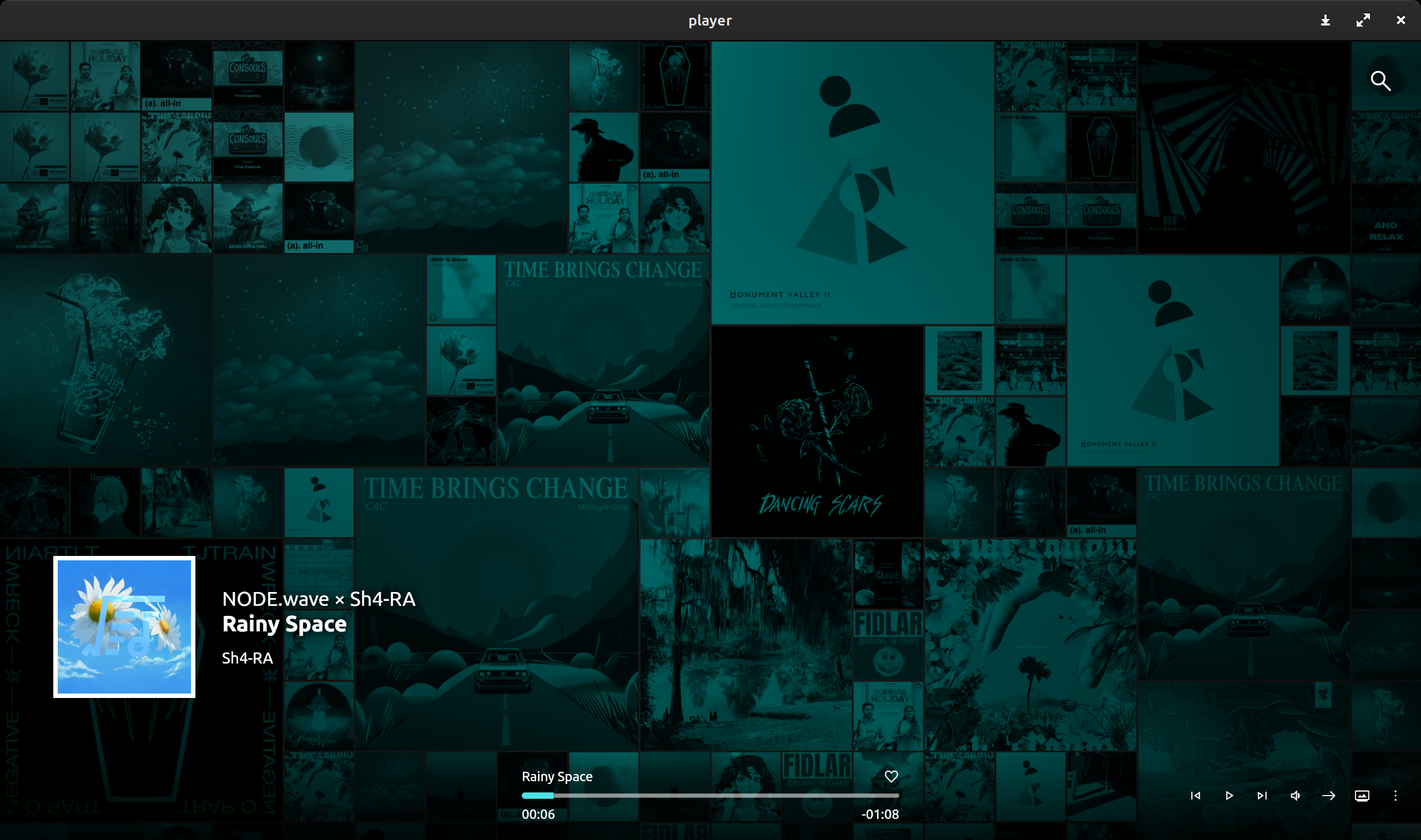Click the download icon in the title bar
The width and height of the screenshot is (1421, 840).
(x=1326, y=21)
